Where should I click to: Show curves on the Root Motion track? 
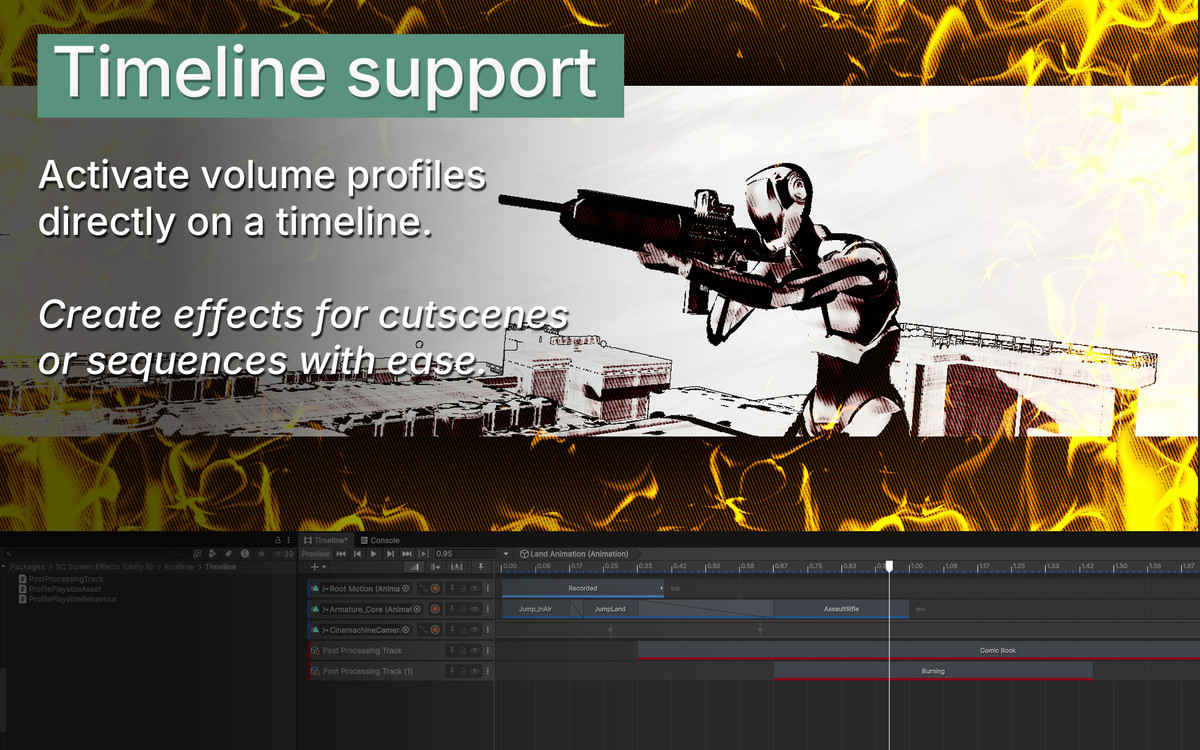tap(423, 589)
